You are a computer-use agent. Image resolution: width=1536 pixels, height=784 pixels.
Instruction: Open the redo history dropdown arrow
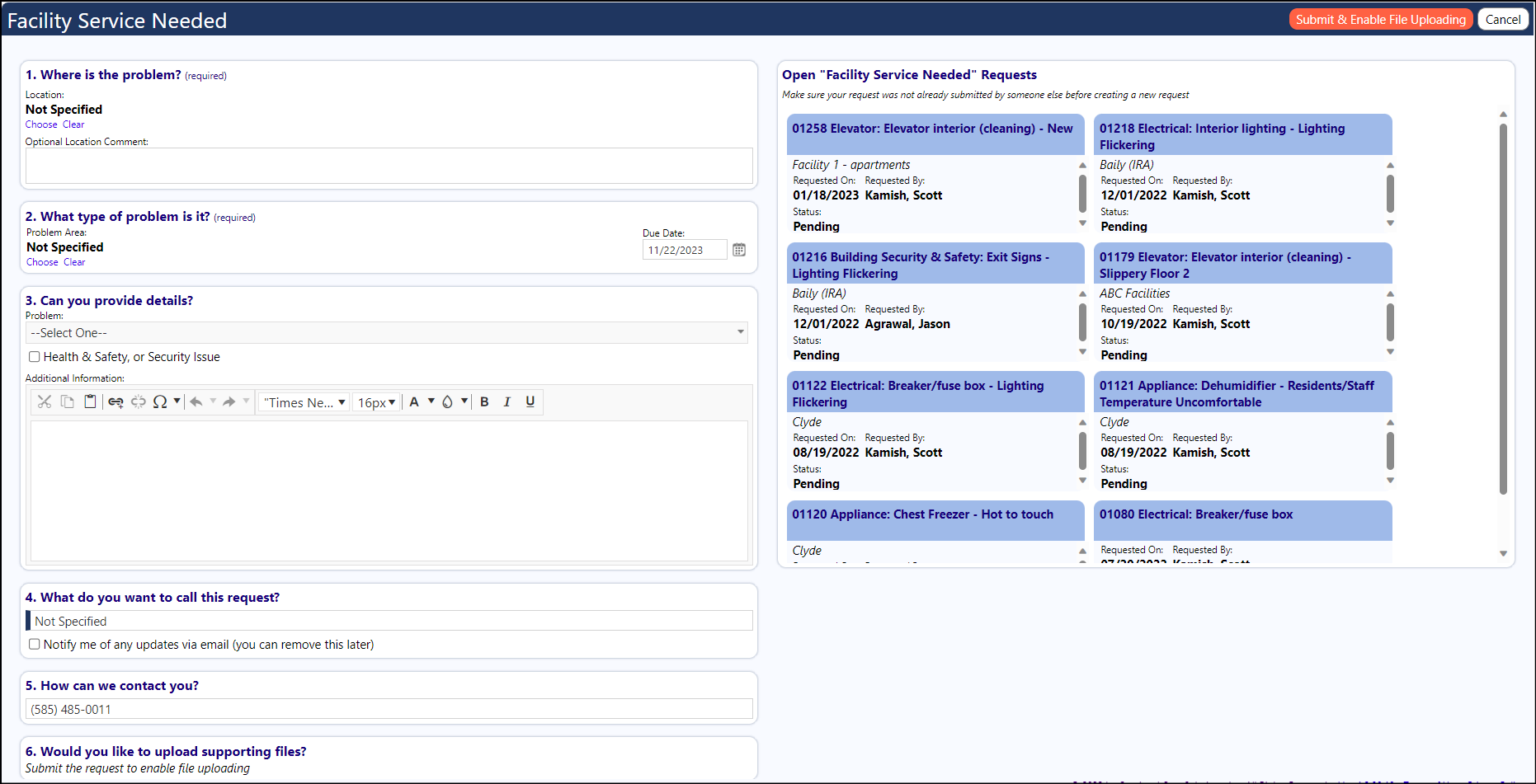[246, 401]
